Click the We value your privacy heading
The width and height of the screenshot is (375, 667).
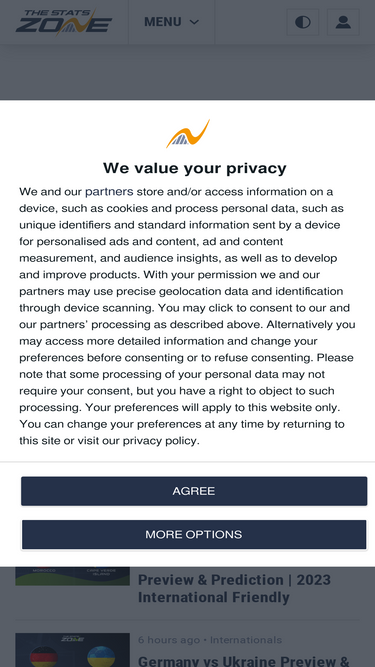coord(195,168)
